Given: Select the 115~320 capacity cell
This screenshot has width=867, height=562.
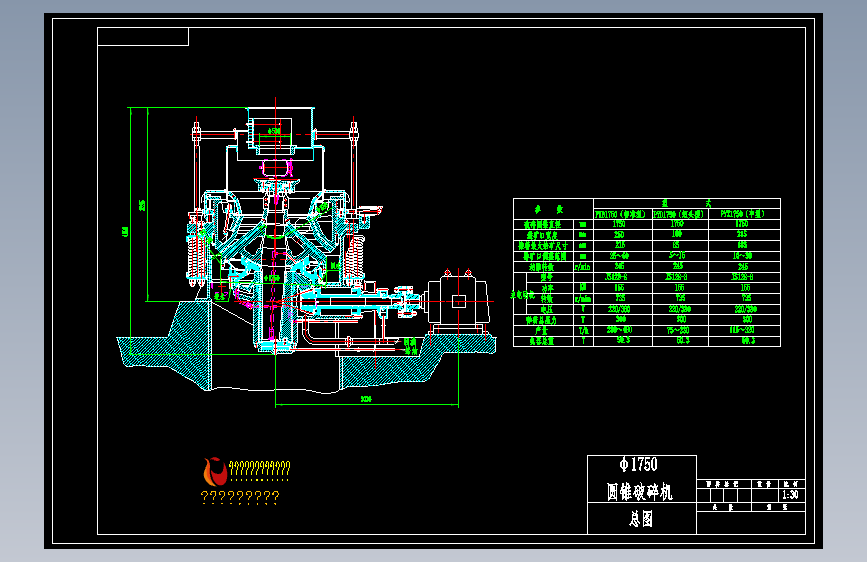Looking at the screenshot, I should (742, 330).
